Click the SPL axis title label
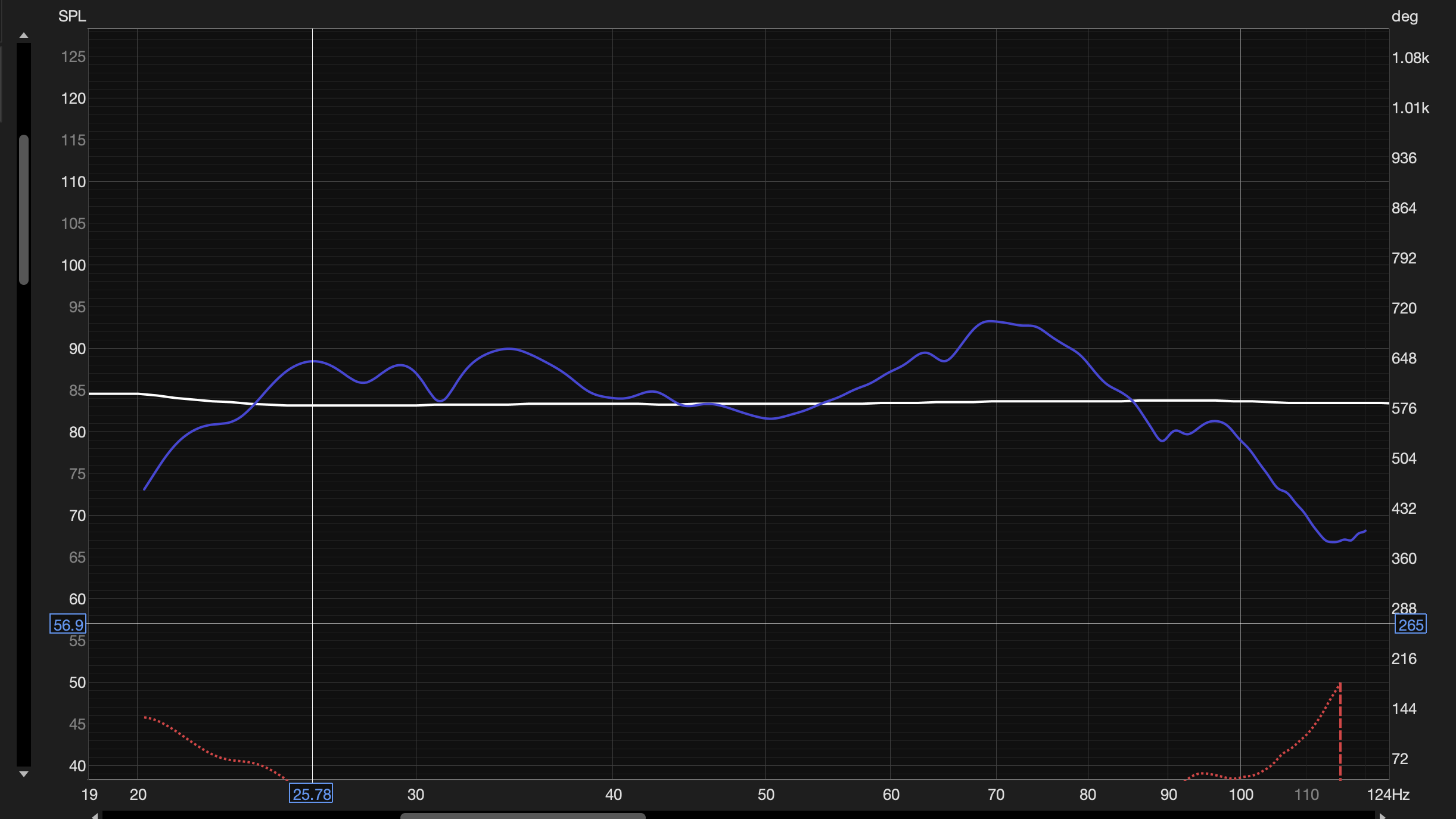1456x819 pixels. click(x=72, y=16)
